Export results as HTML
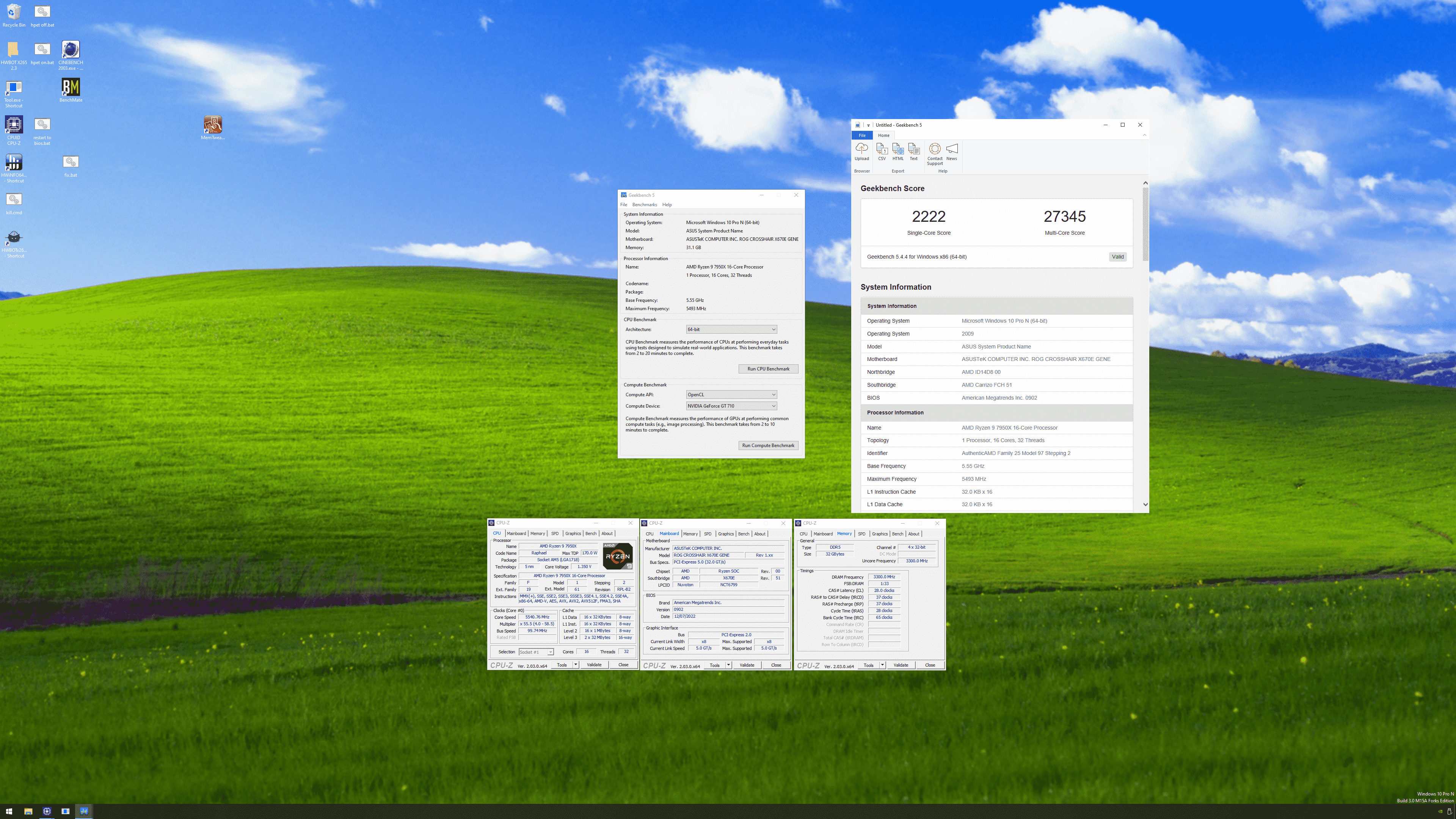The height and width of the screenshot is (819, 1456). click(x=897, y=152)
